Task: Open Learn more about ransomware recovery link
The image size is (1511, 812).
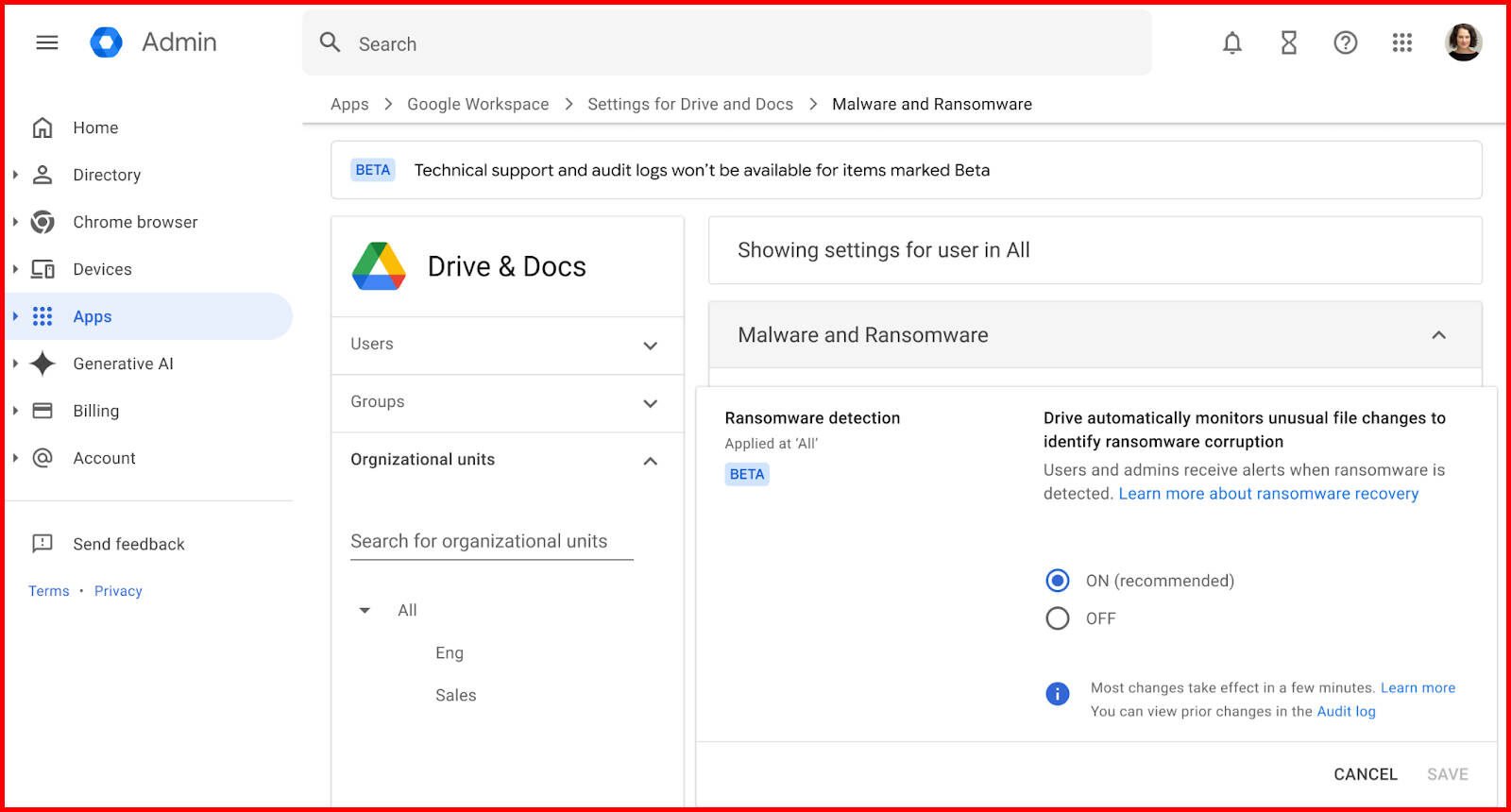Action: point(1268,494)
